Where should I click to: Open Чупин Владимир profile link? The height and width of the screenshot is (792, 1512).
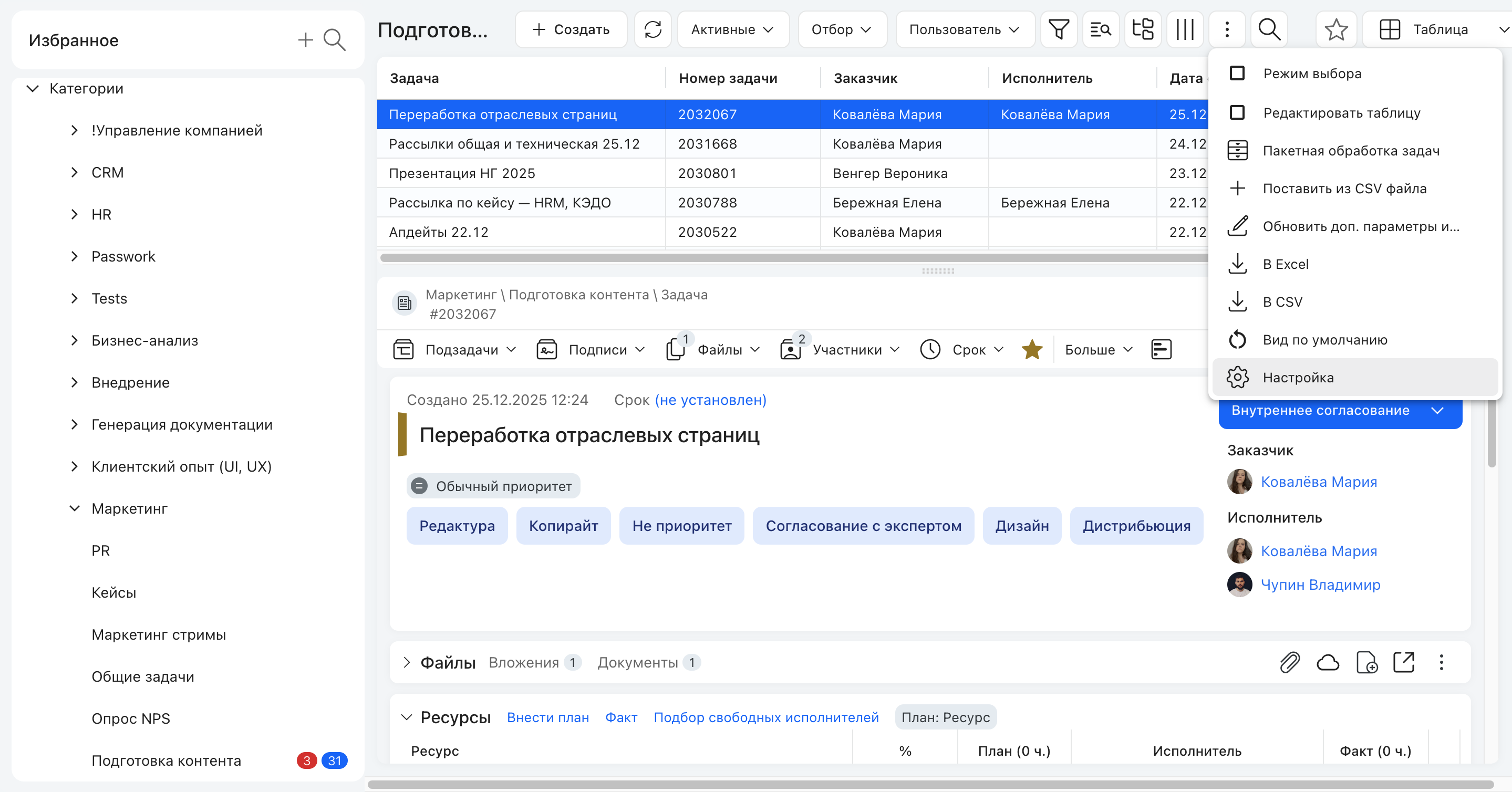tap(1320, 585)
